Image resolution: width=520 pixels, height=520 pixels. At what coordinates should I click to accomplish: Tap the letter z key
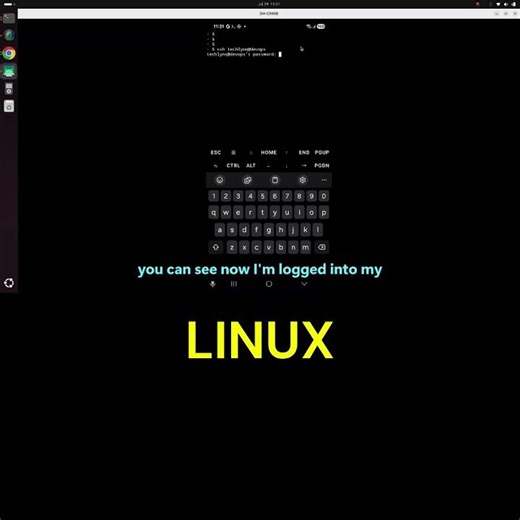[232, 247]
